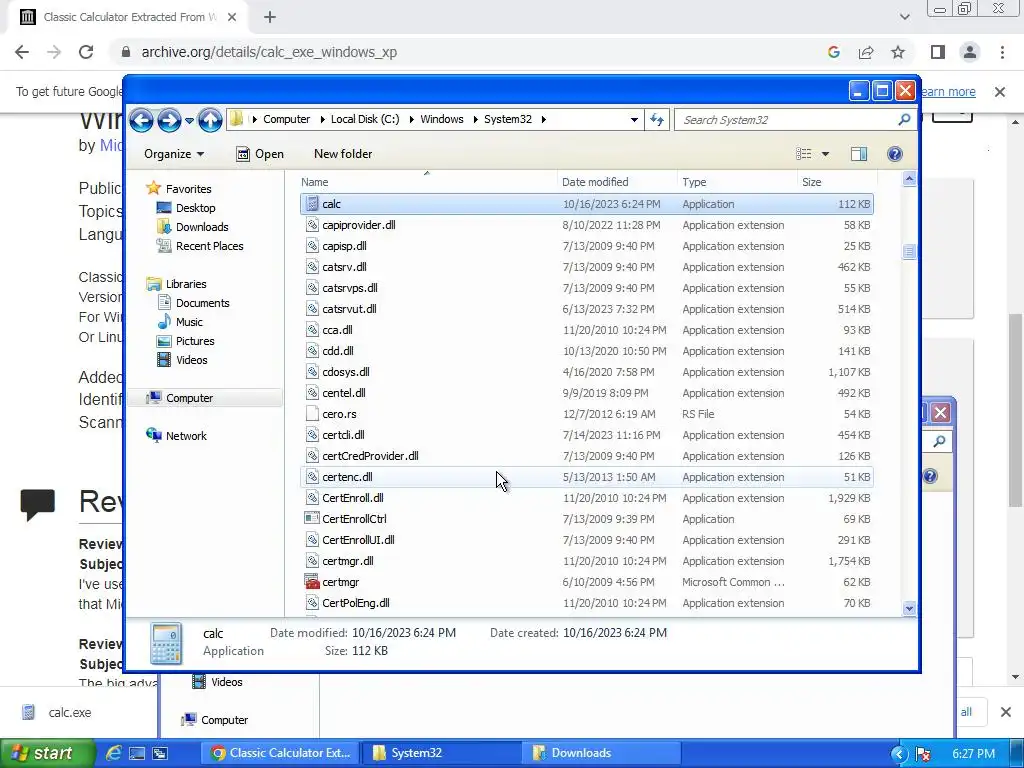Open the view options dropdown arrow
This screenshot has height=768, width=1024.
click(825, 154)
